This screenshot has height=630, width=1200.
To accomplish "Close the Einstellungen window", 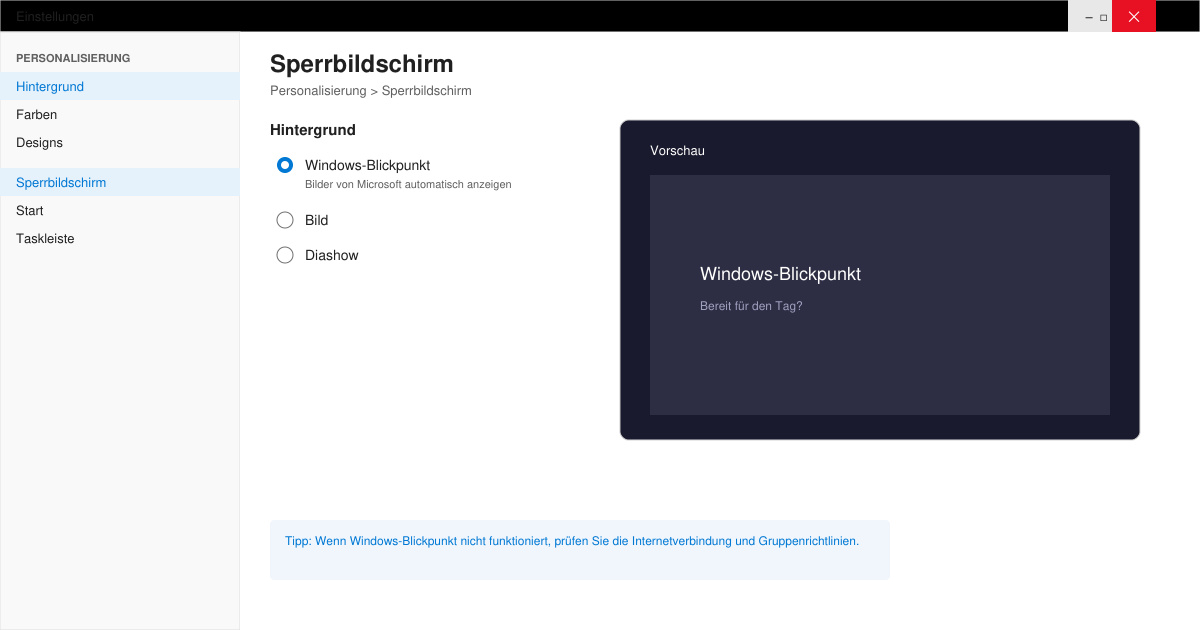I will [x=1134, y=16].
